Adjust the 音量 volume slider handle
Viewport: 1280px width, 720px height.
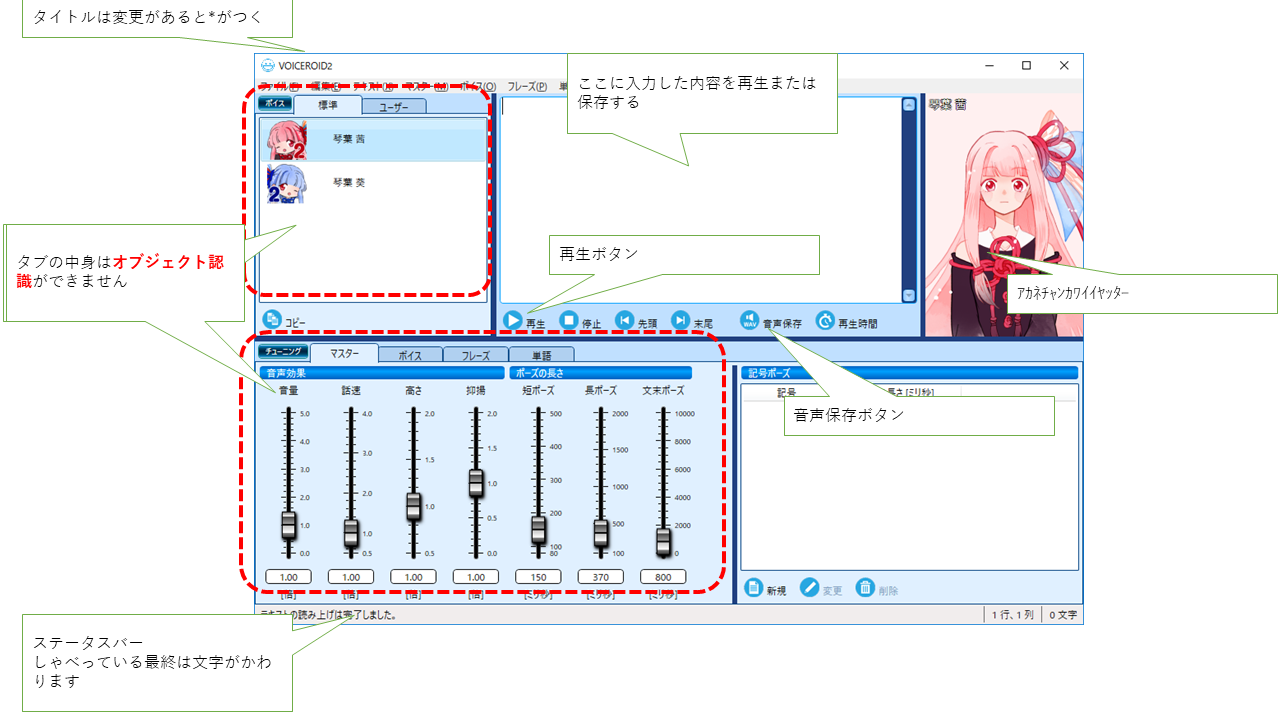click(290, 524)
